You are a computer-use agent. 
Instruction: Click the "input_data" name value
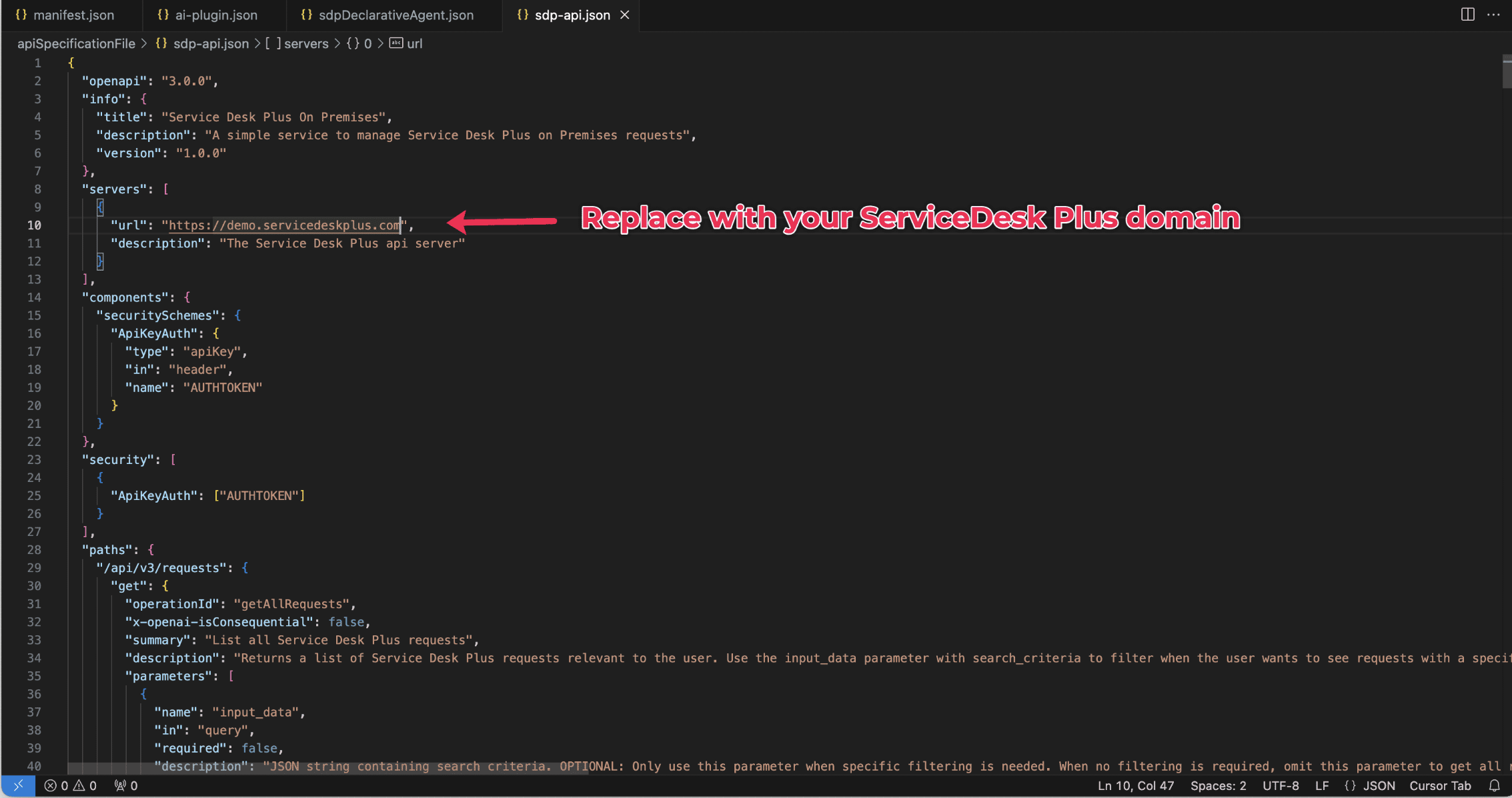(255, 712)
